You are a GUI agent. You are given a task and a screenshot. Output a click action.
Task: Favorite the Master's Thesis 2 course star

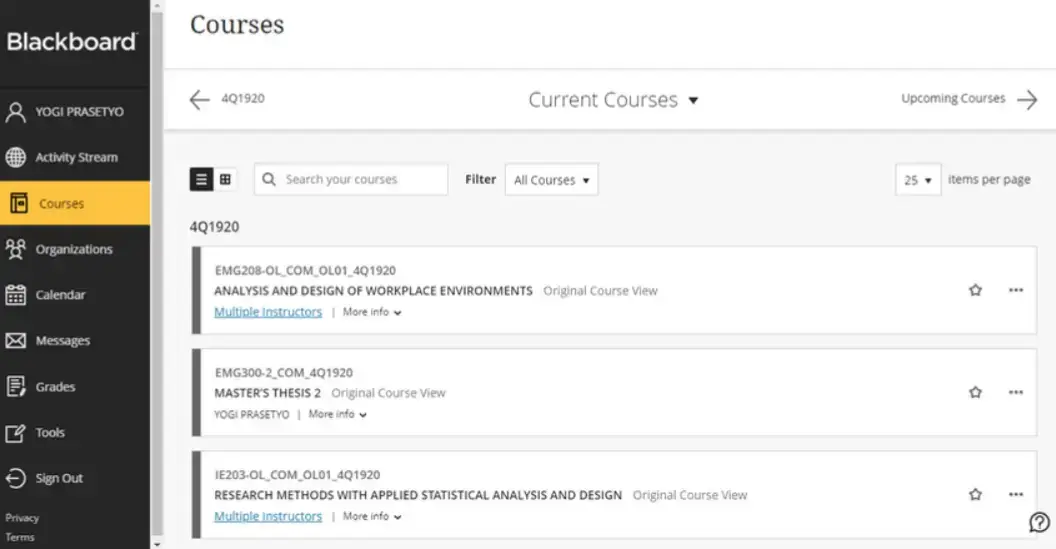[x=975, y=392]
